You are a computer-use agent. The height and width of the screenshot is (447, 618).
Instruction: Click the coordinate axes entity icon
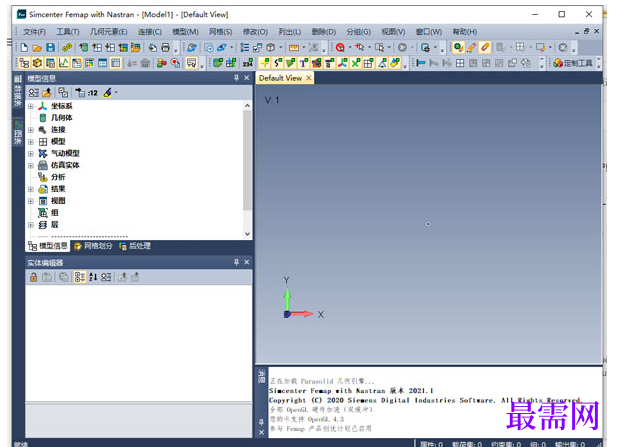point(343,63)
